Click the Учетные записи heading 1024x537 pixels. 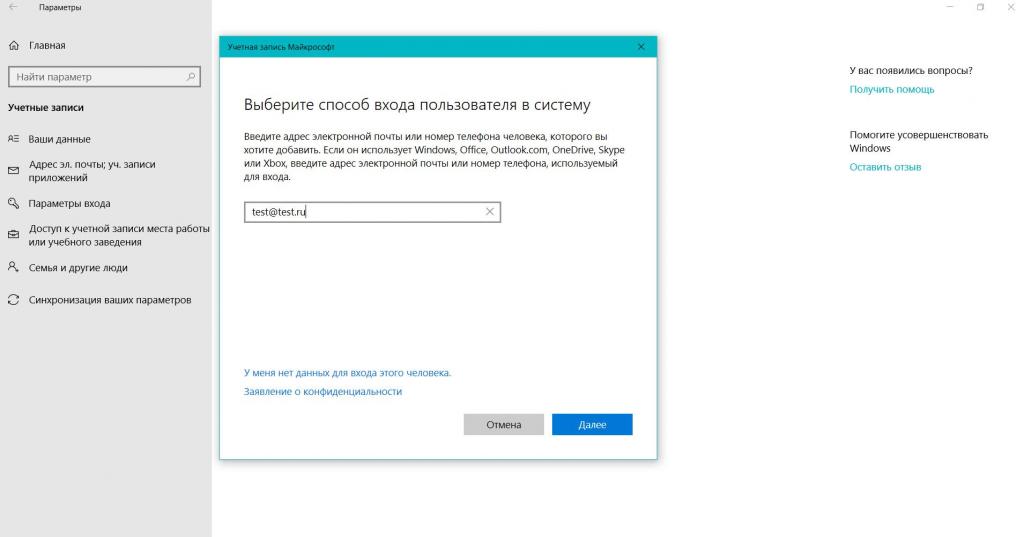click(46, 108)
